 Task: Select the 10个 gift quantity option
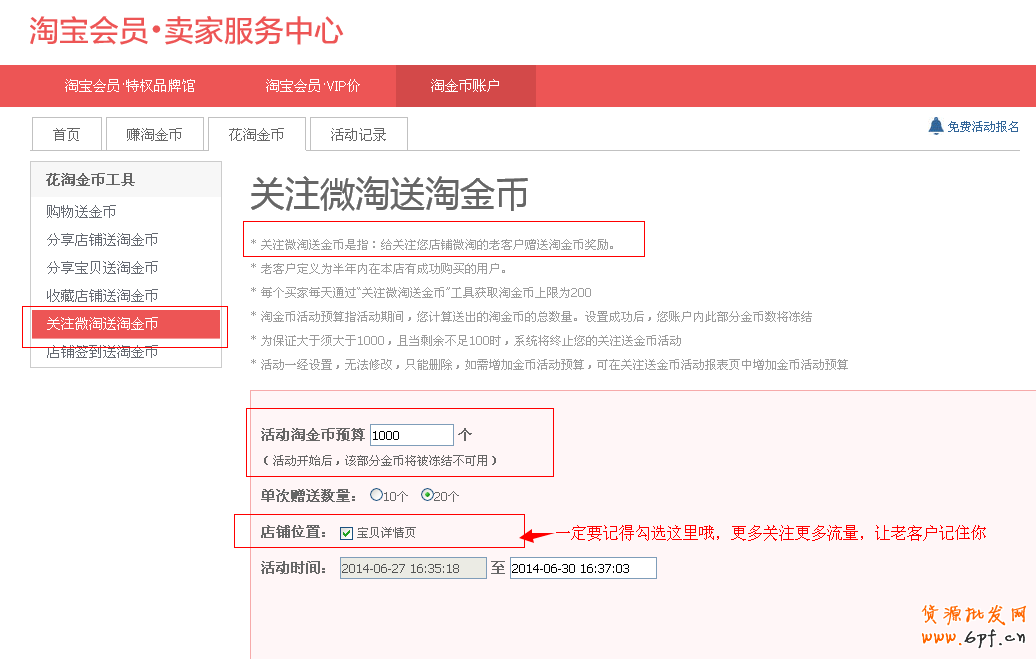(377, 495)
